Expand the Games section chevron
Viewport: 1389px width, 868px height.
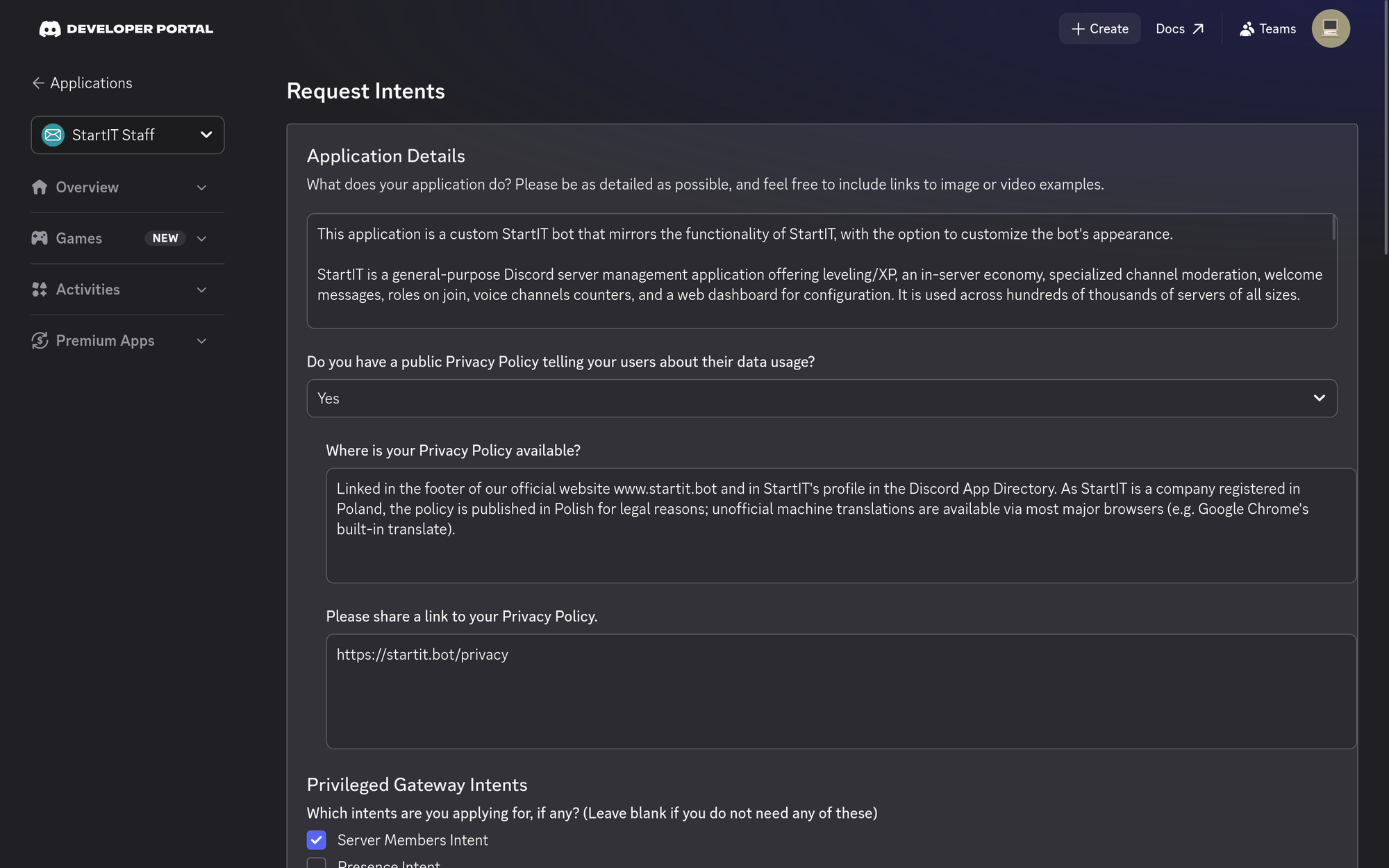tap(201, 238)
